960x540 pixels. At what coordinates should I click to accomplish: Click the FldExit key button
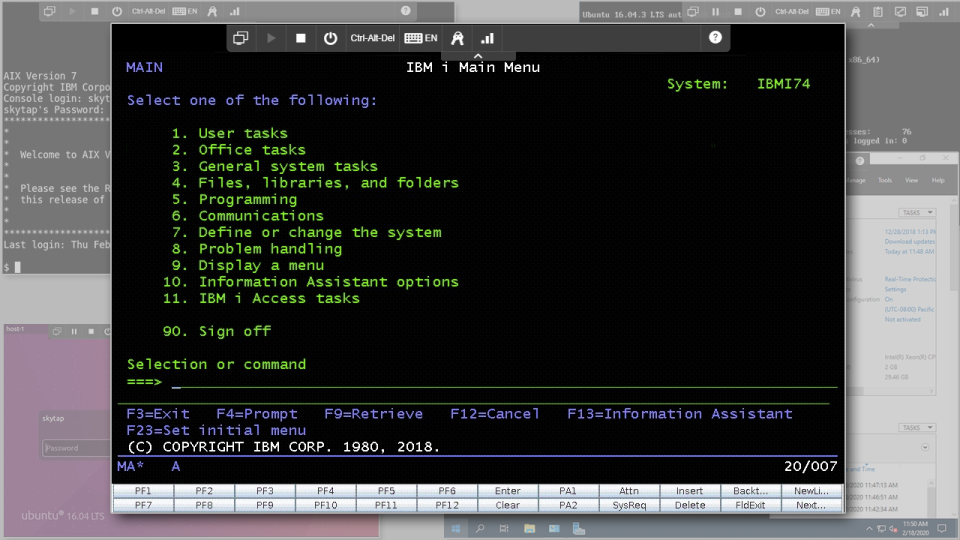click(x=750, y=505)
